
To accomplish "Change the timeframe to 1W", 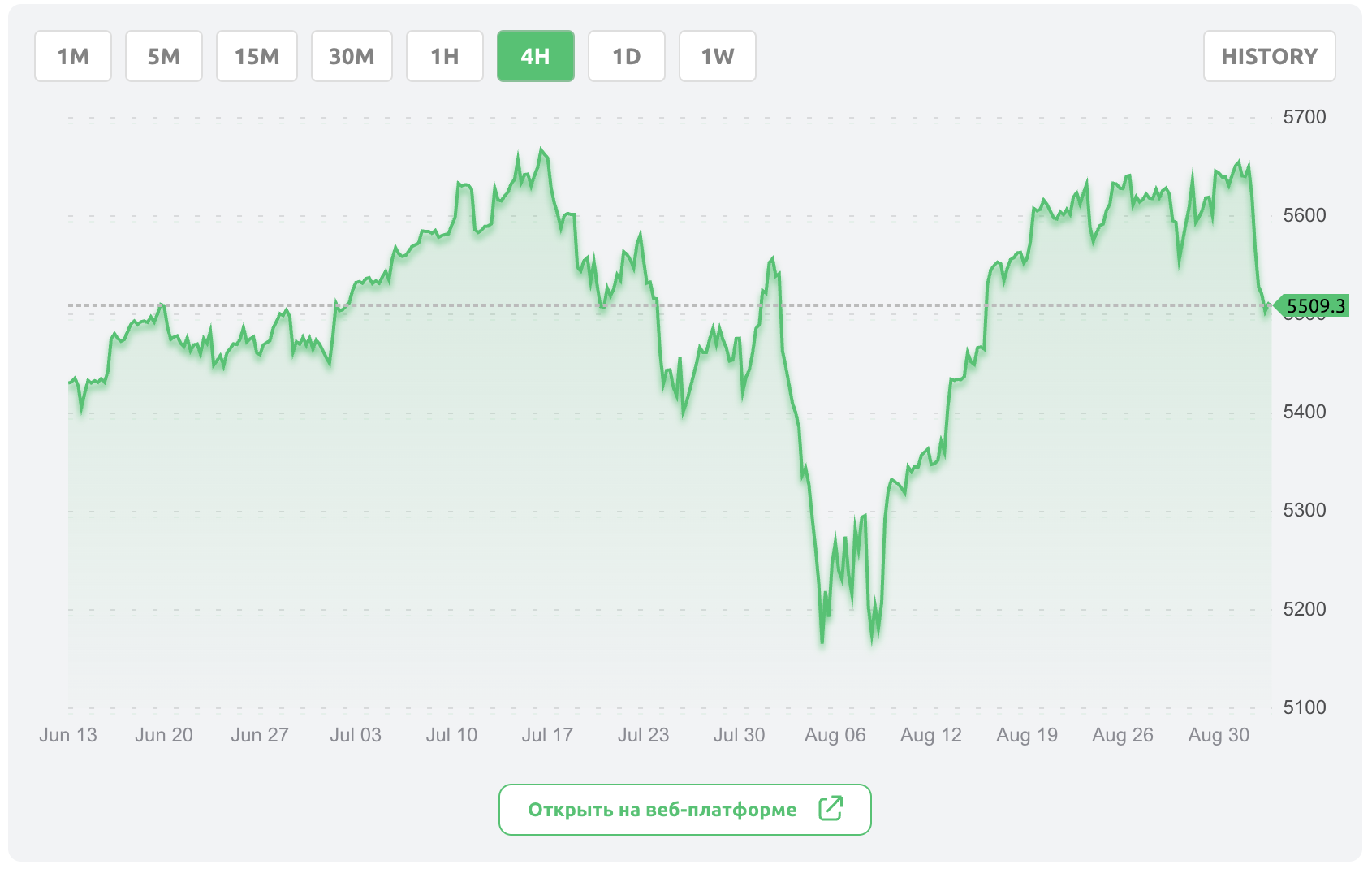I will coord(718,56).
